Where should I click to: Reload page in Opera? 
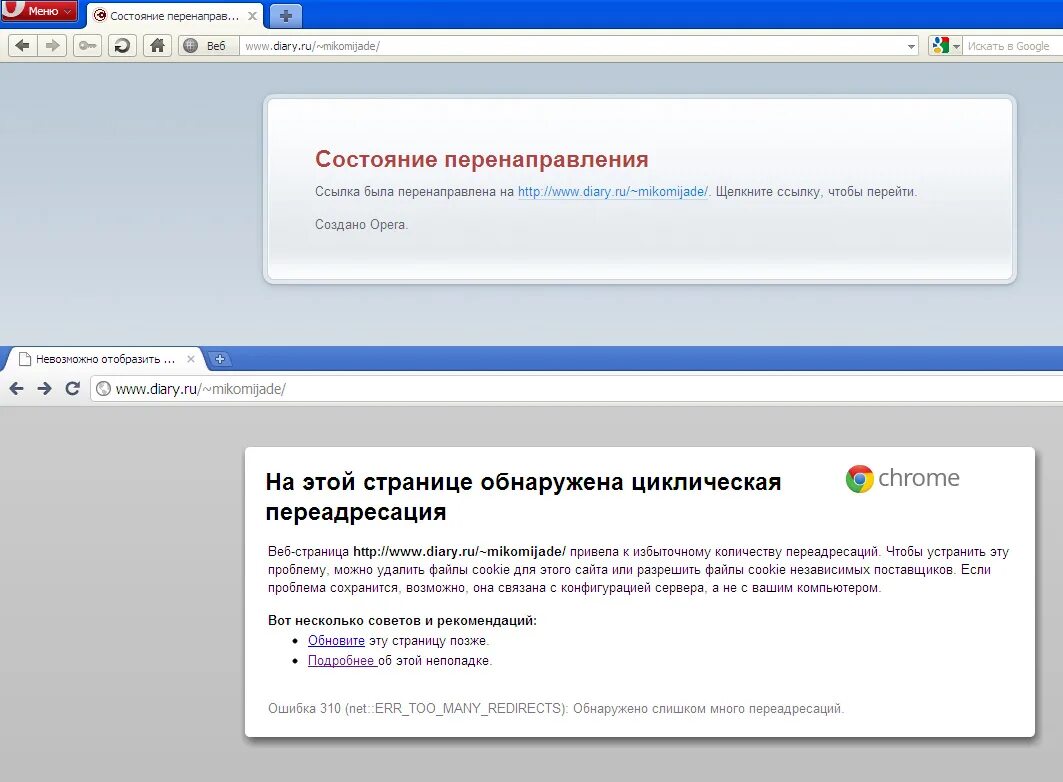pos(123,45)
